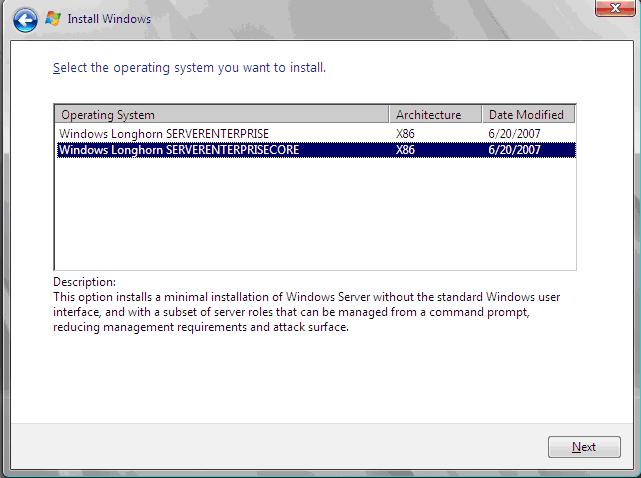The width and height of the screenshot is (641, 478).
Task: Click the Date Modified column header
Action: click(527, 114)
